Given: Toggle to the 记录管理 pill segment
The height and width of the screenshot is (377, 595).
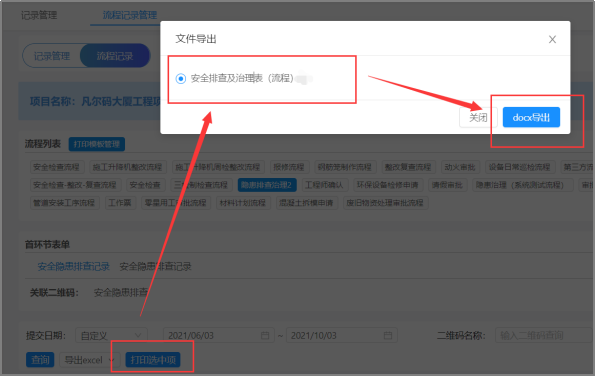Looking at the screenshot, I should pos(52,56).
